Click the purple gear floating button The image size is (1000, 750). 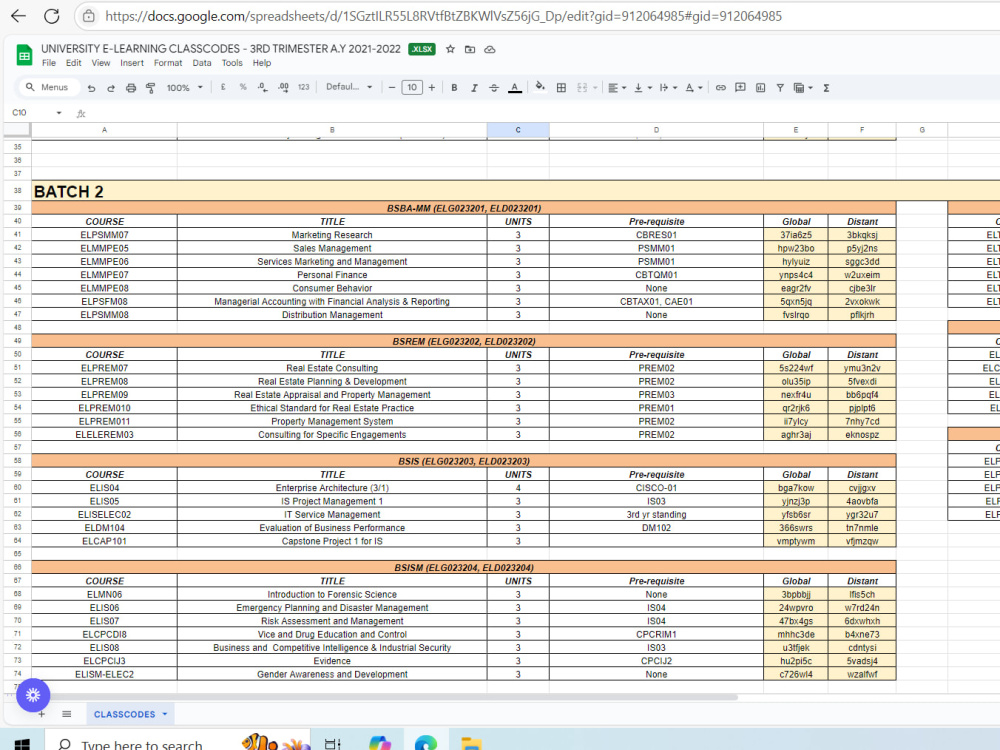33,695
